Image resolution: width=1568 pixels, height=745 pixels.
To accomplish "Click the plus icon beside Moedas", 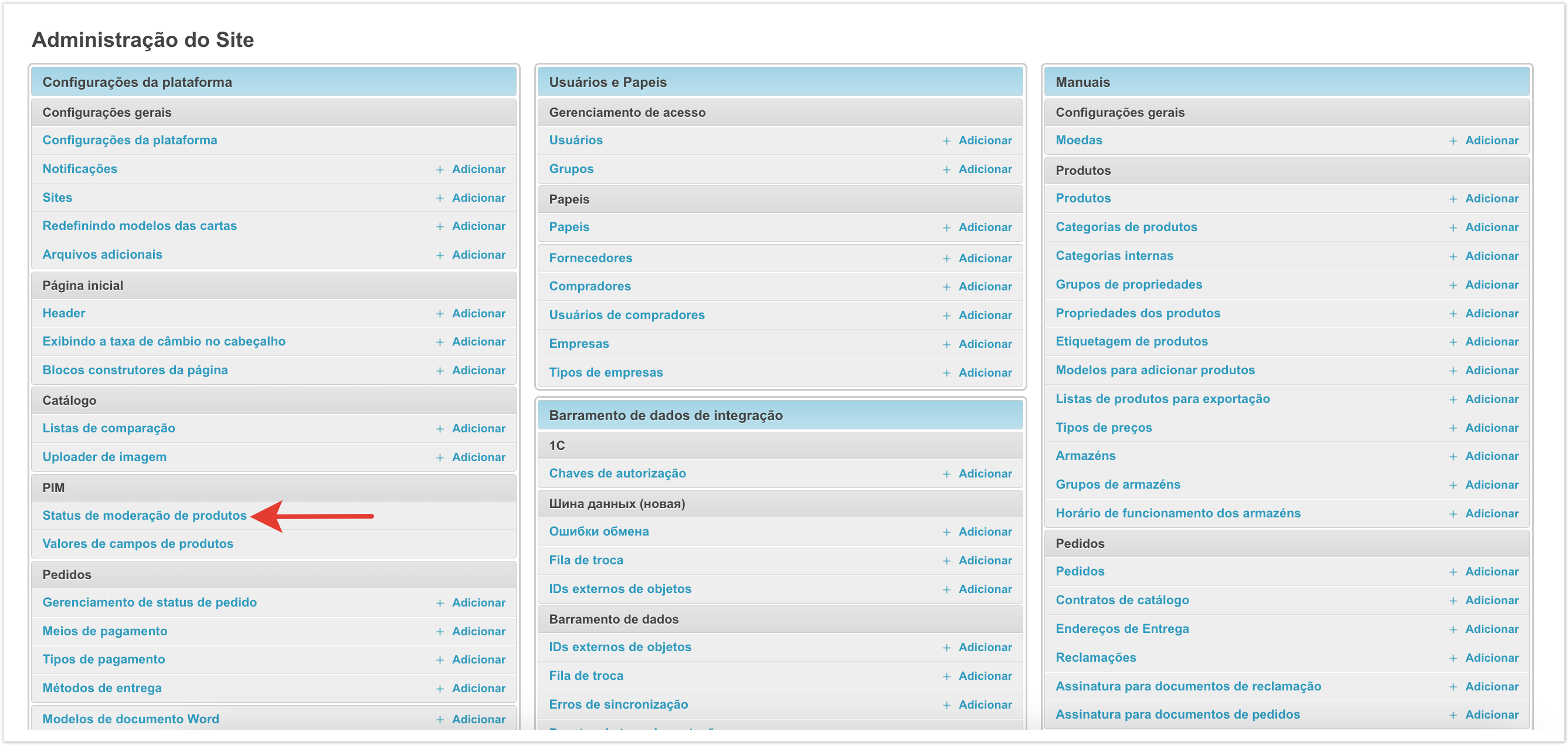I will click(1452, 141).
